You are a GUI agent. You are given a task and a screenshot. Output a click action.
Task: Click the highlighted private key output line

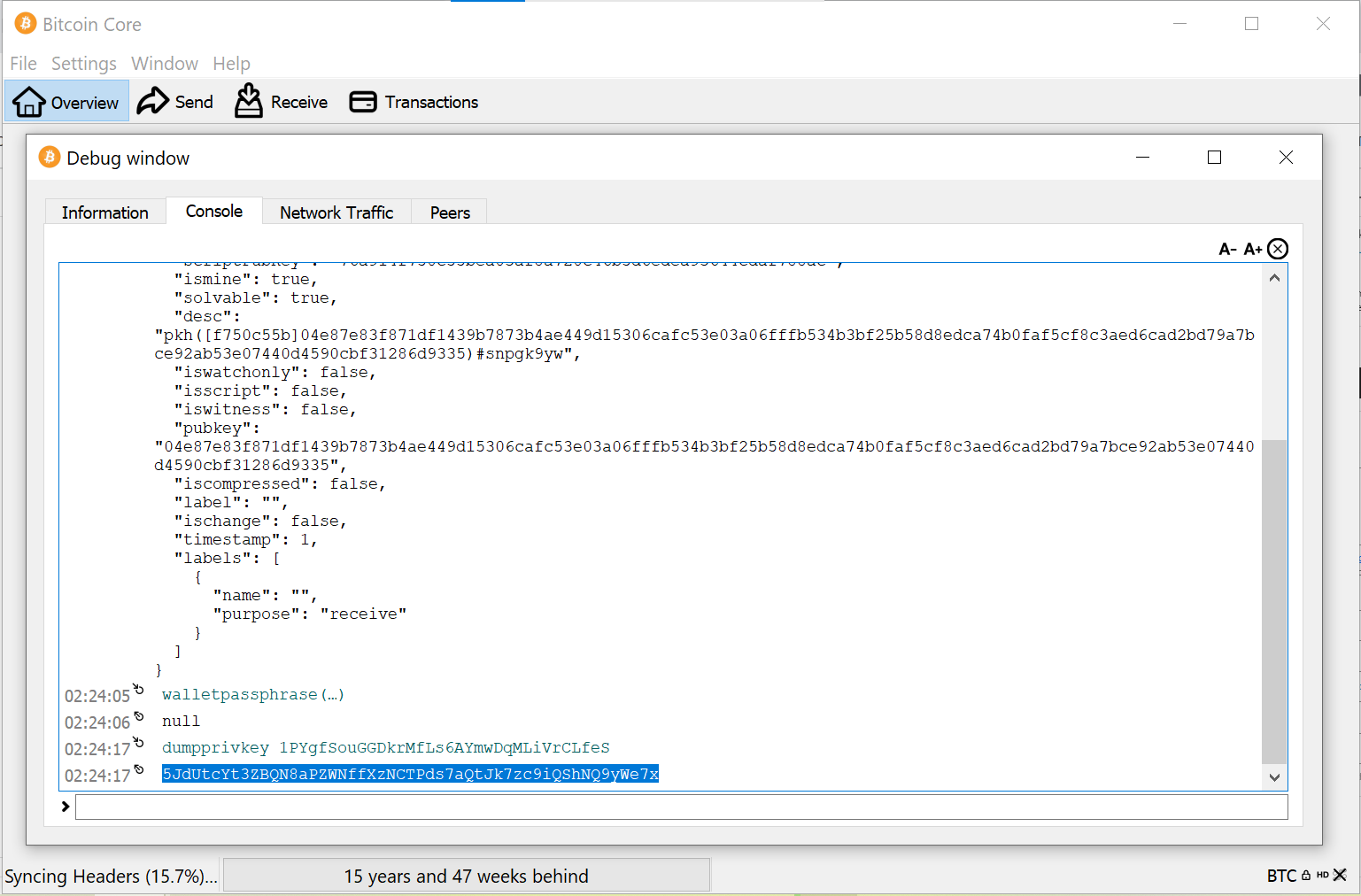click(x=410, y=775)
